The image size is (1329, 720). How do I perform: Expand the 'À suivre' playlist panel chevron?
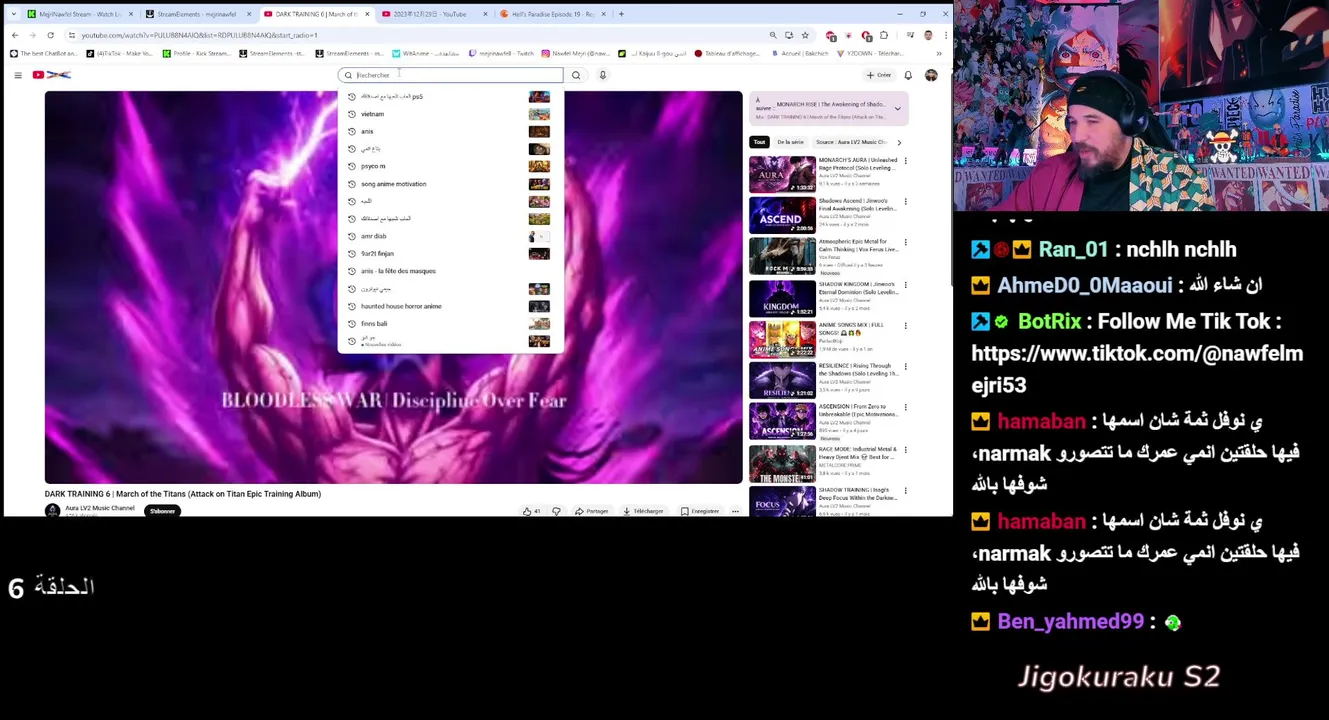(897, 108)
